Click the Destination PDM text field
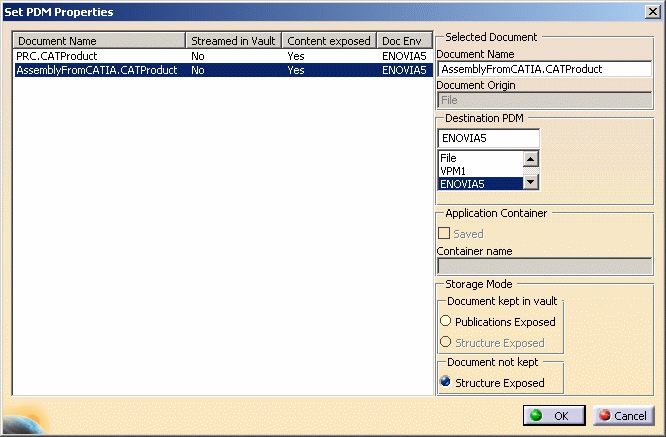 pyautogui.click(x=488, y=138)
